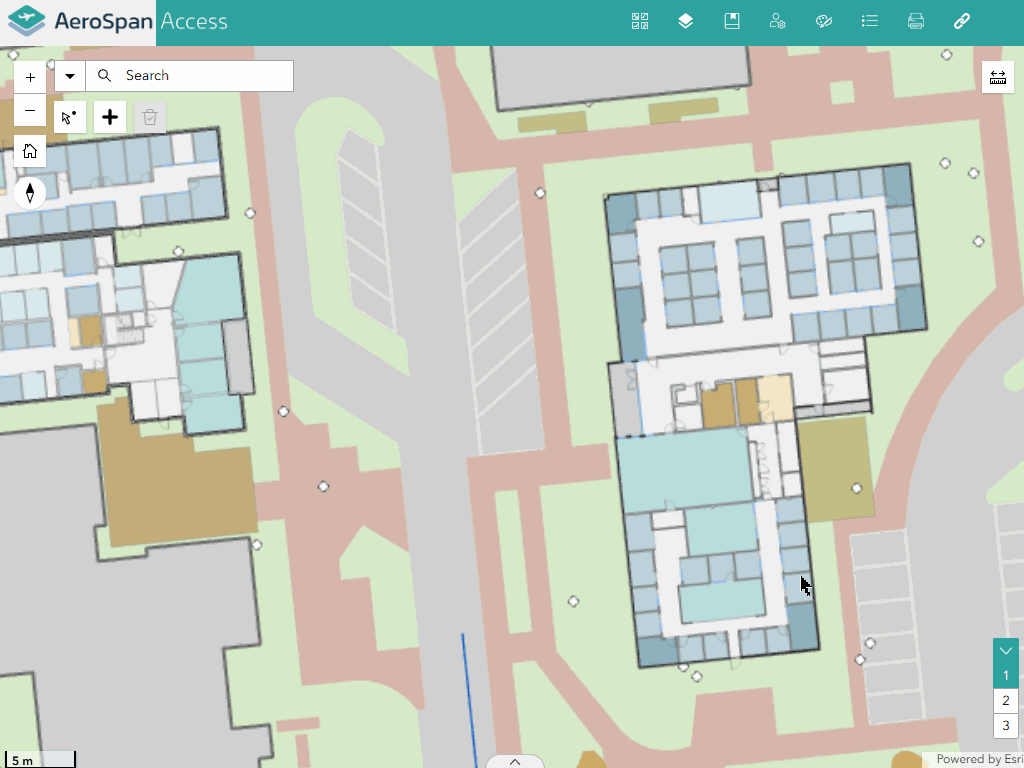Viewport: 1024px width, 768px height.
Task: Click the magnifier search icon
Action: [104, 76]
